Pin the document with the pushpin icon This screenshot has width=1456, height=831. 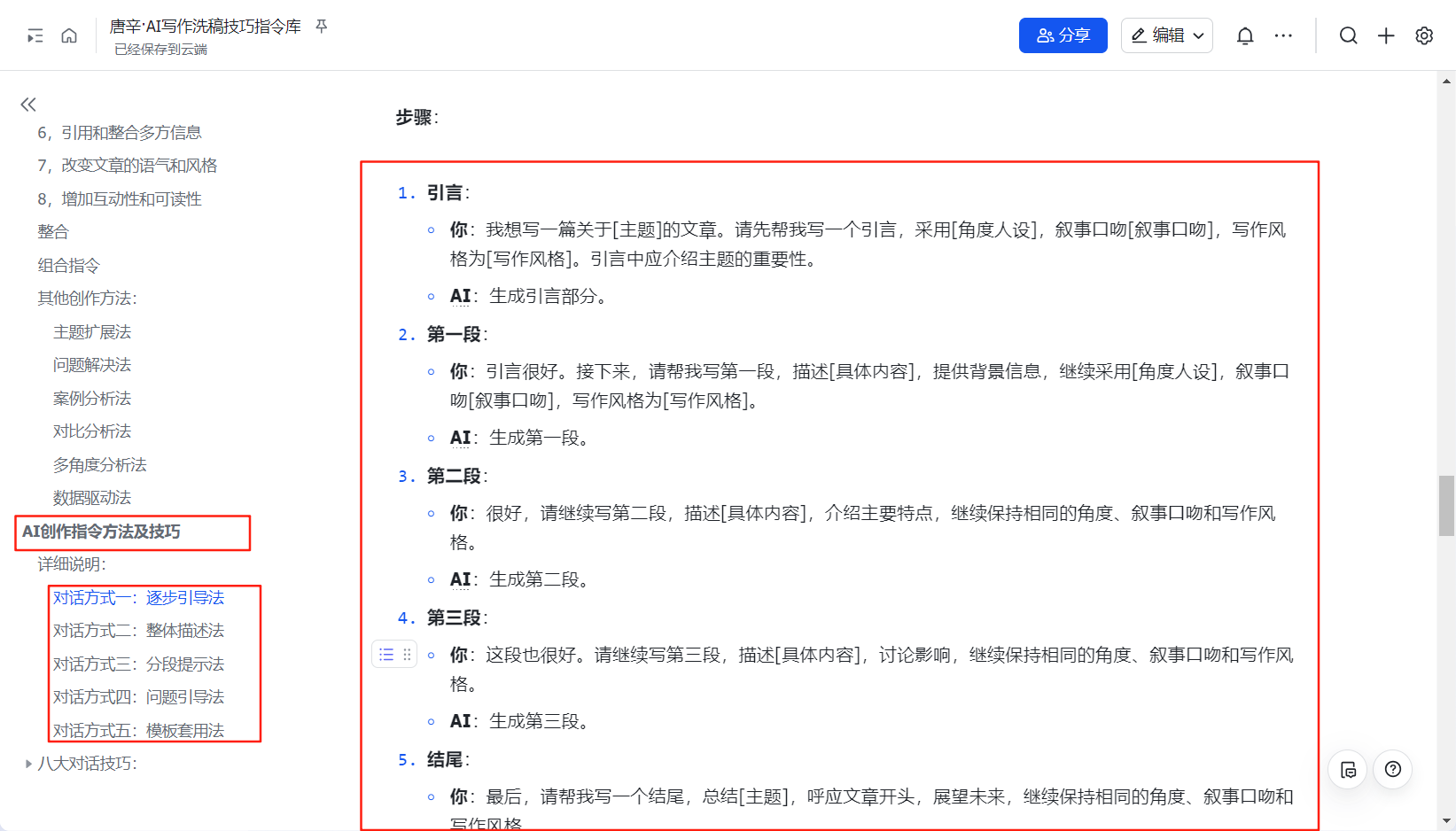point(322,27)
